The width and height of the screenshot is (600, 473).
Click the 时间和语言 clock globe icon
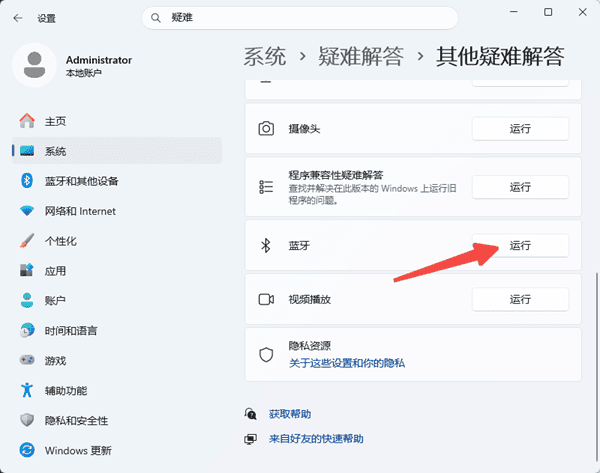[x=27, y=330]
